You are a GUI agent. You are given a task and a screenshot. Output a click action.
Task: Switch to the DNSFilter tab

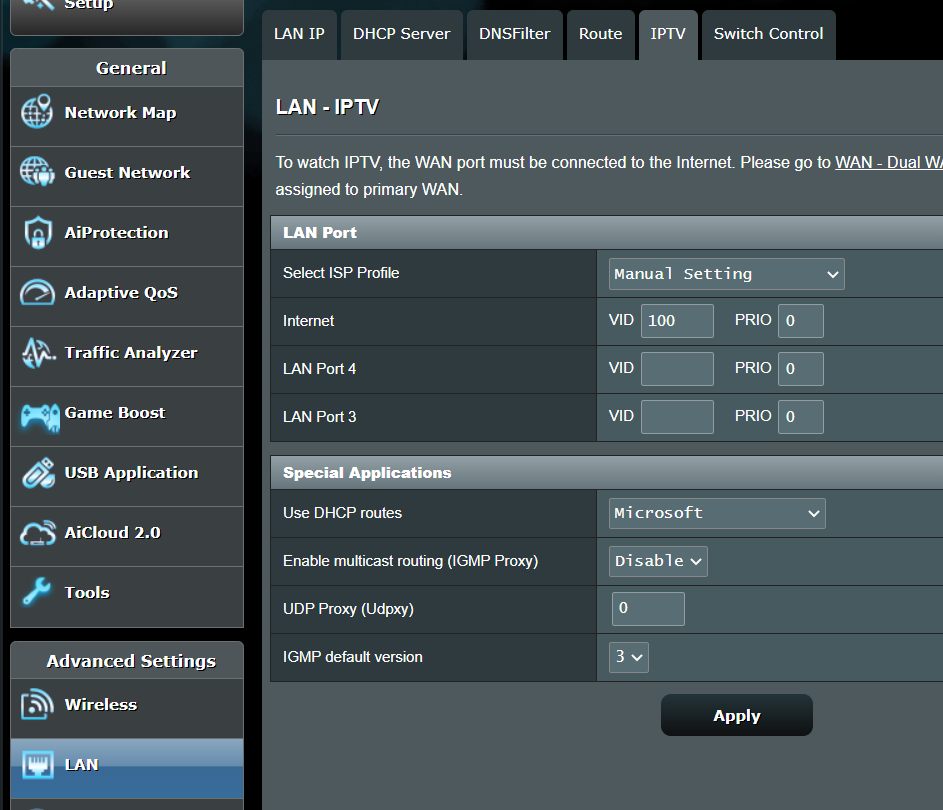(x=515, y=34)
